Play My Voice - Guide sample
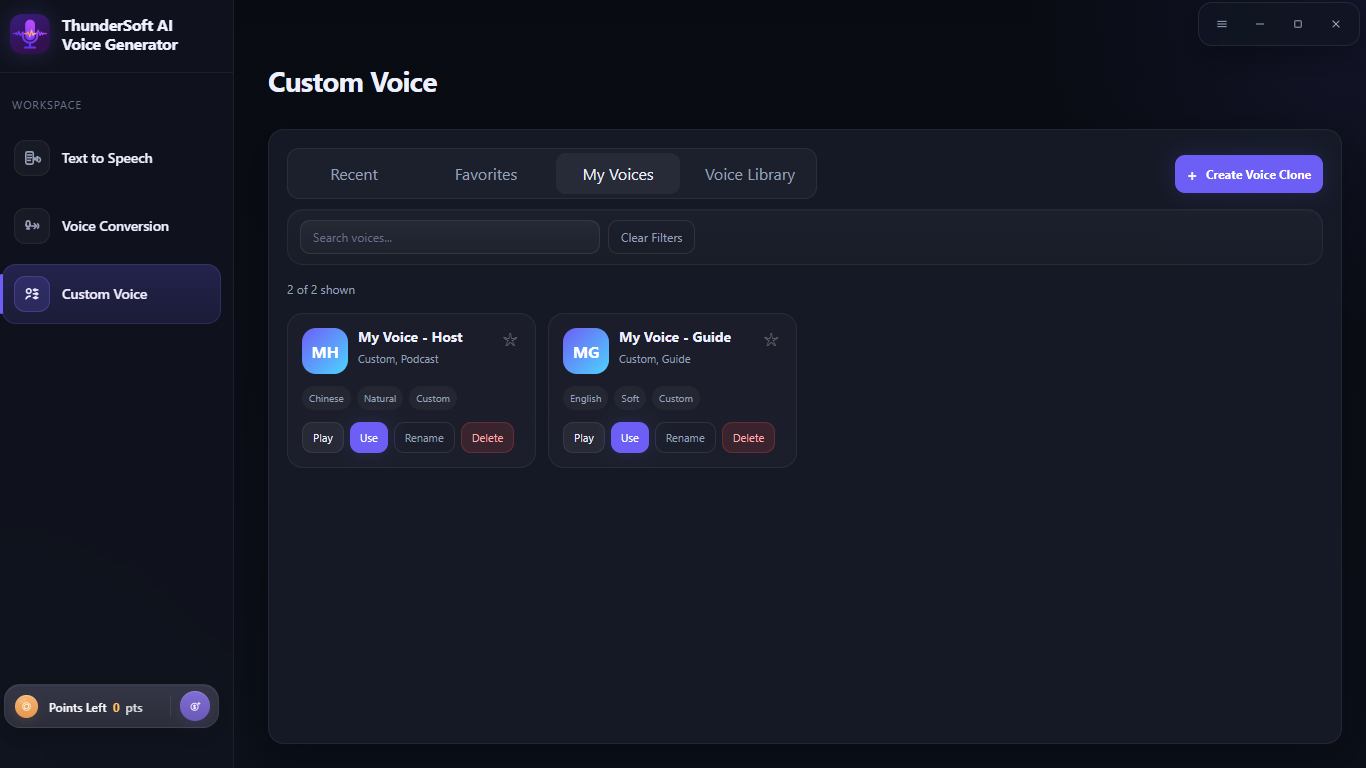1366x768 pixels. pos(584,438)
